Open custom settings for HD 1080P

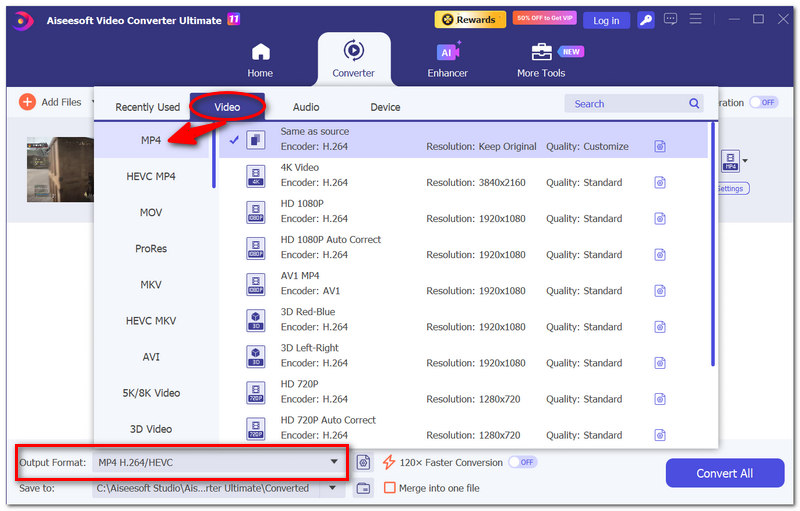tap(660, 219)
